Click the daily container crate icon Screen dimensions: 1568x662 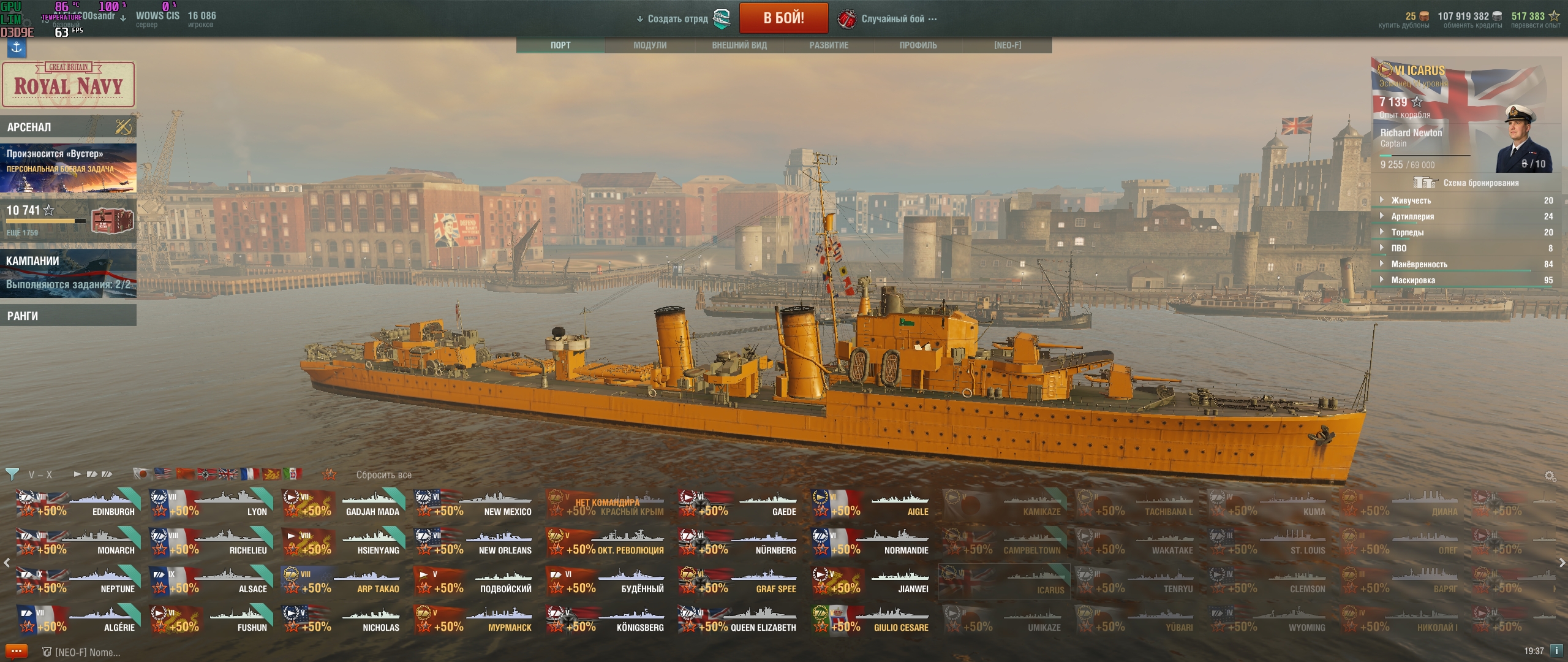coord(112,221)
